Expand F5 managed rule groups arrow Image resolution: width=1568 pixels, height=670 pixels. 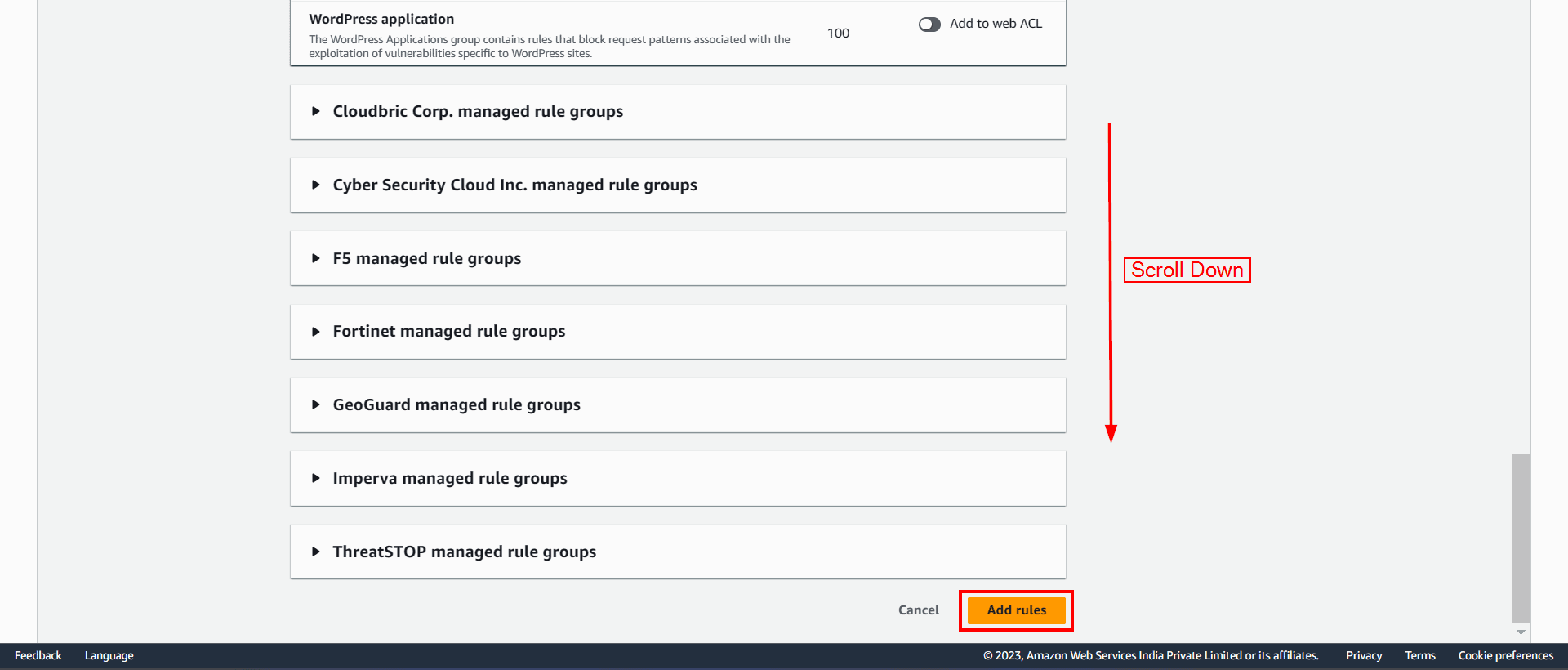tap(315, 259)
